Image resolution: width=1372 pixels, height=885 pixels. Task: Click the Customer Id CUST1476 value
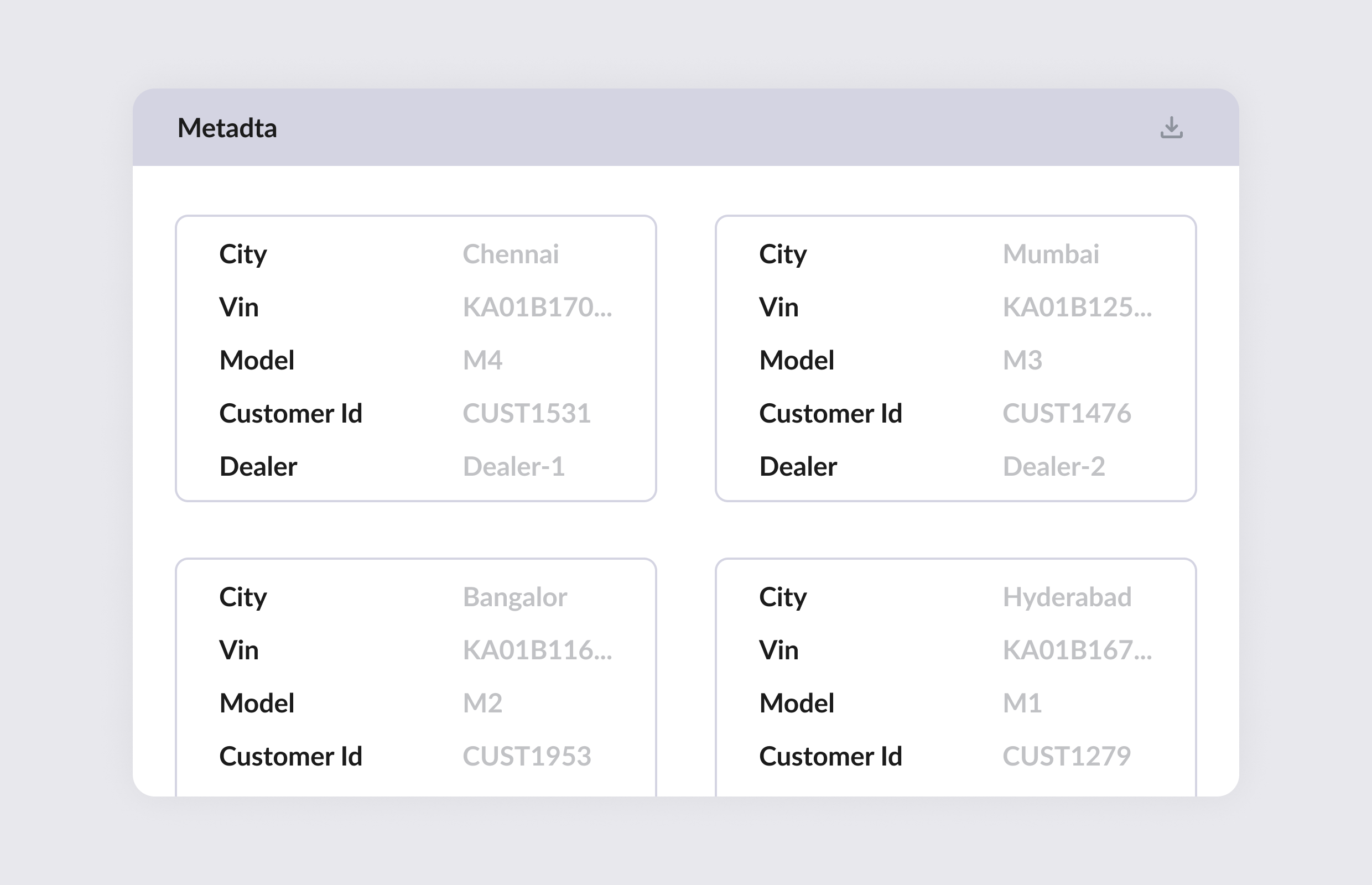1066,412
